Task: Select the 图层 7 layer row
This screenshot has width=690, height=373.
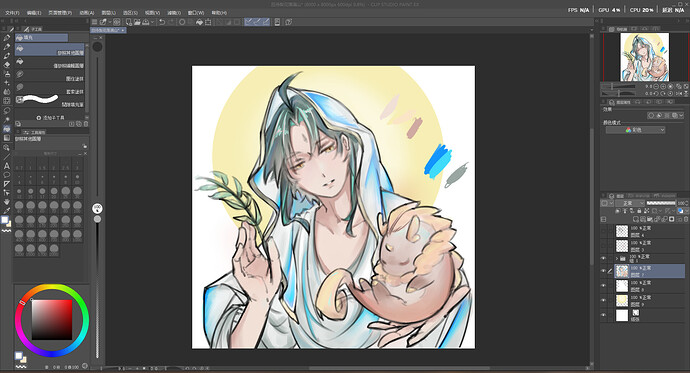Action: pyautogui.click(x=650, y=271)
